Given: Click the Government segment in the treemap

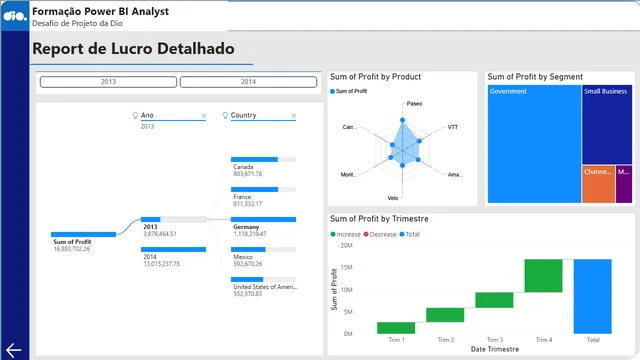Looking at the screenshot, I should 534,144.
